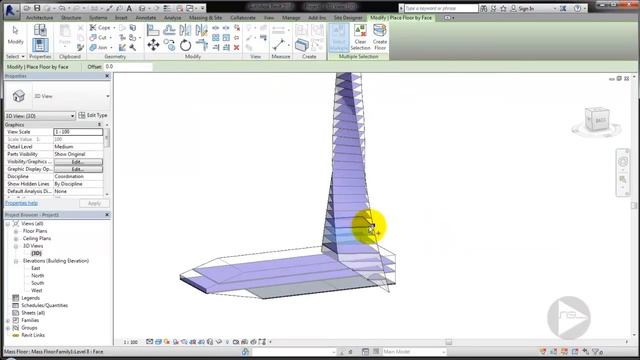Click Graphic Display Options Edit button
Image resolution: width=640 pixels, height=360 pixels.
[78, 169]
